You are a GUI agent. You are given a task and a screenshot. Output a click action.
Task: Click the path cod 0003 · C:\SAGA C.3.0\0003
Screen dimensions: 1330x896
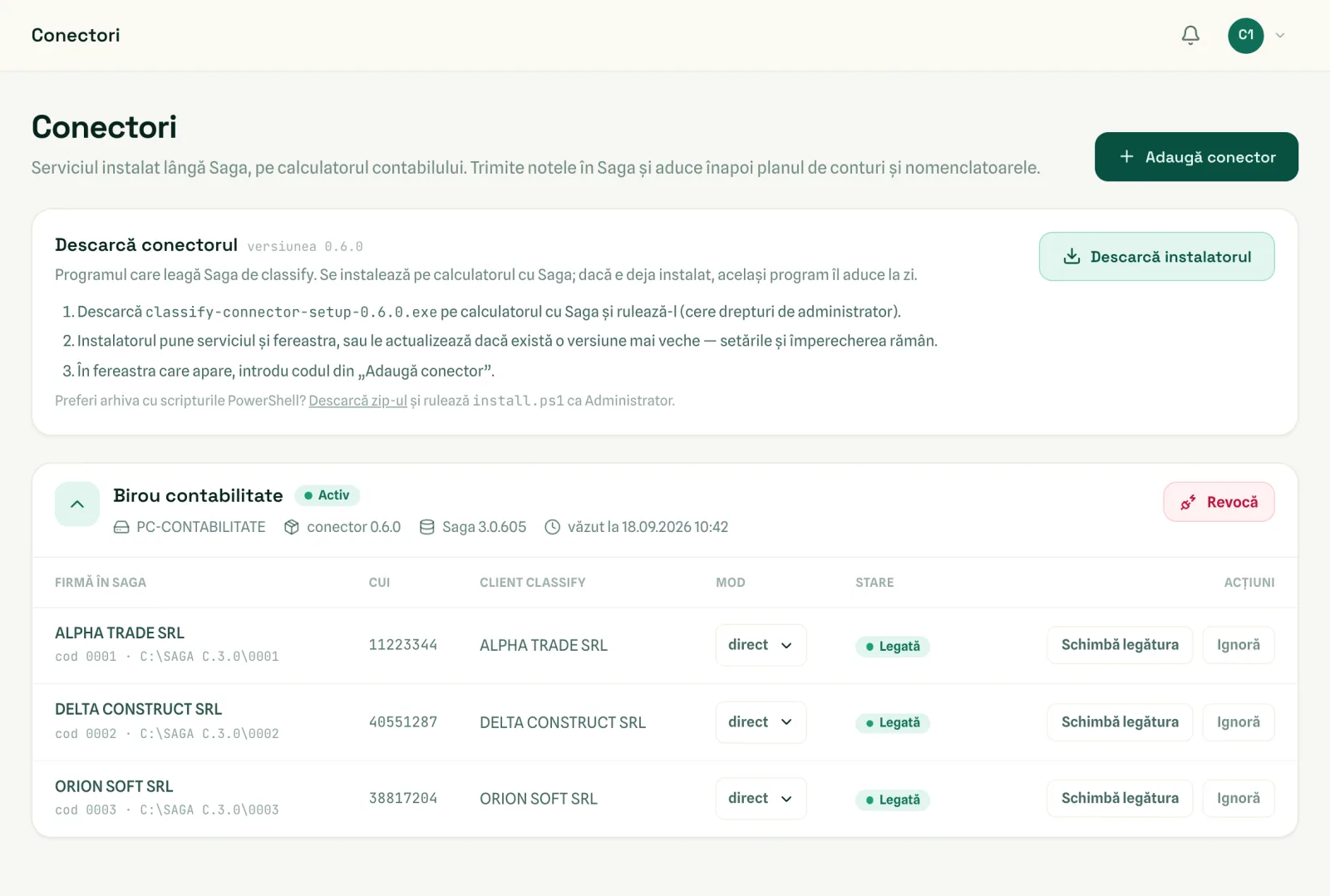tap(167, 810)
